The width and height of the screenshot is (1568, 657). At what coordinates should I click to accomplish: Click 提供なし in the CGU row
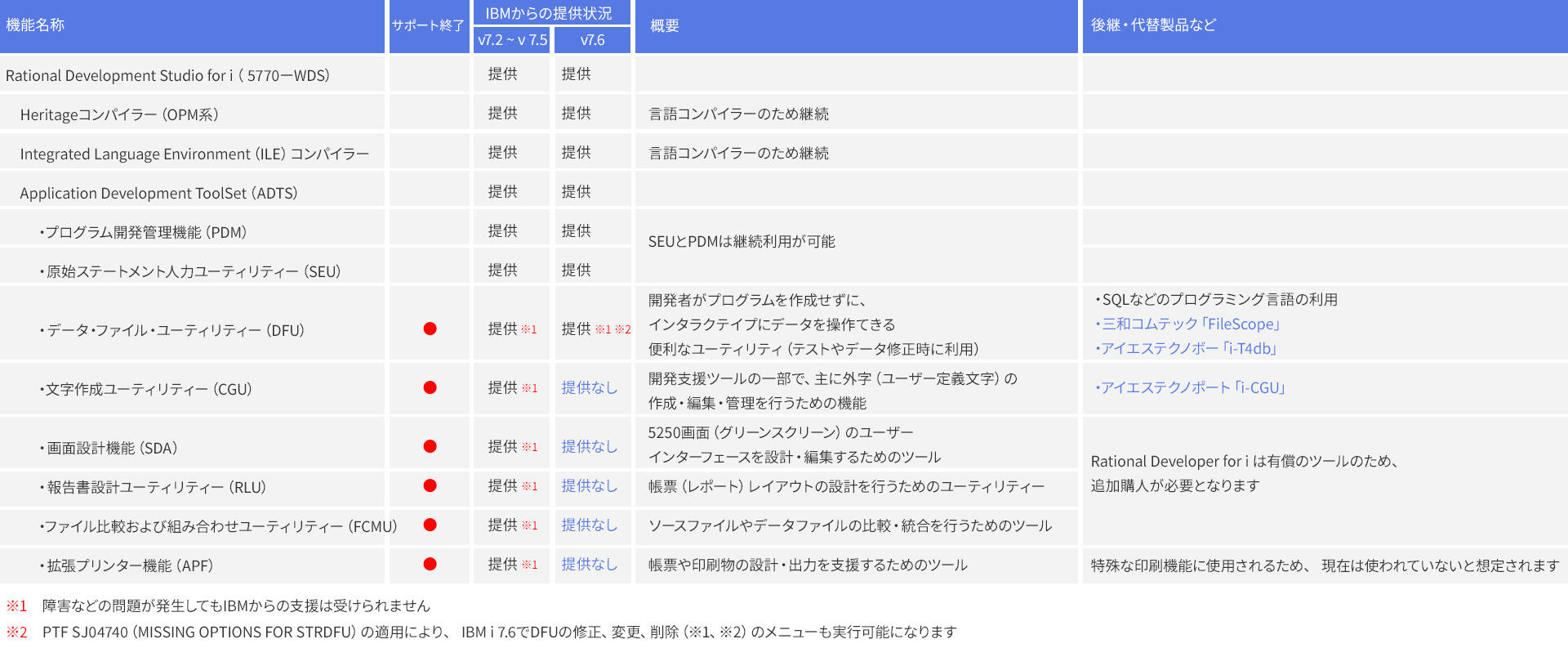point(589,387)
